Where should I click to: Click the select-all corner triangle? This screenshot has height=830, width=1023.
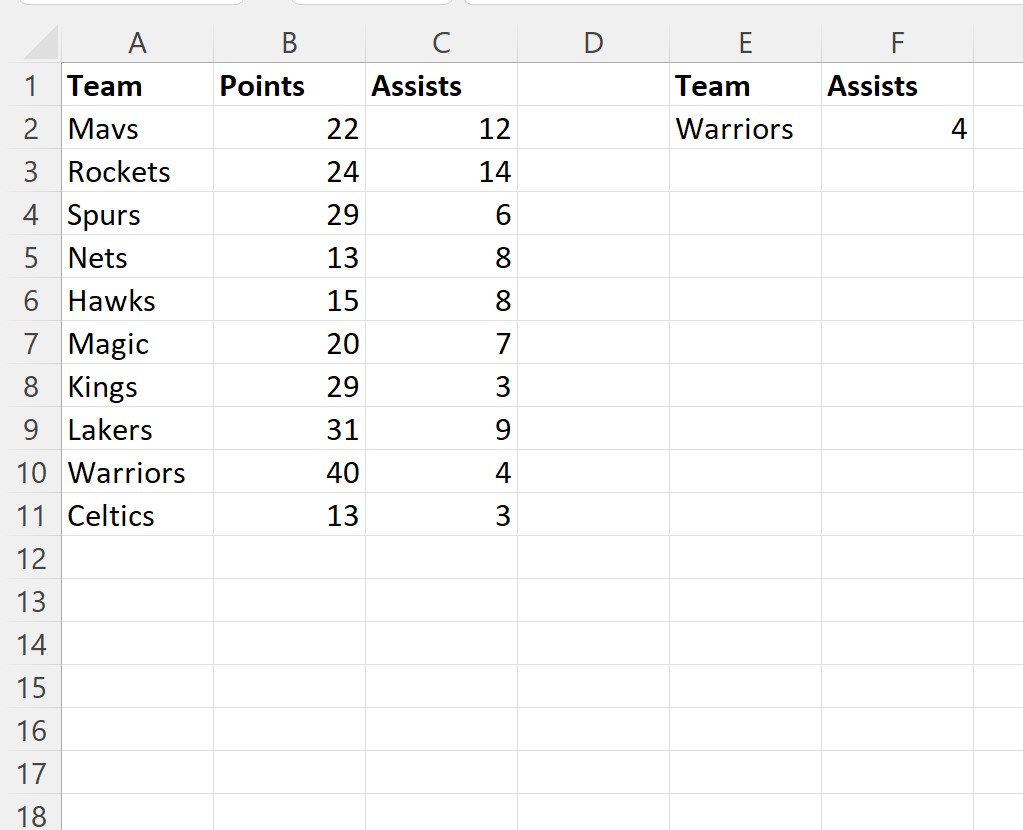pyautogui.click(x=40, y=43)
